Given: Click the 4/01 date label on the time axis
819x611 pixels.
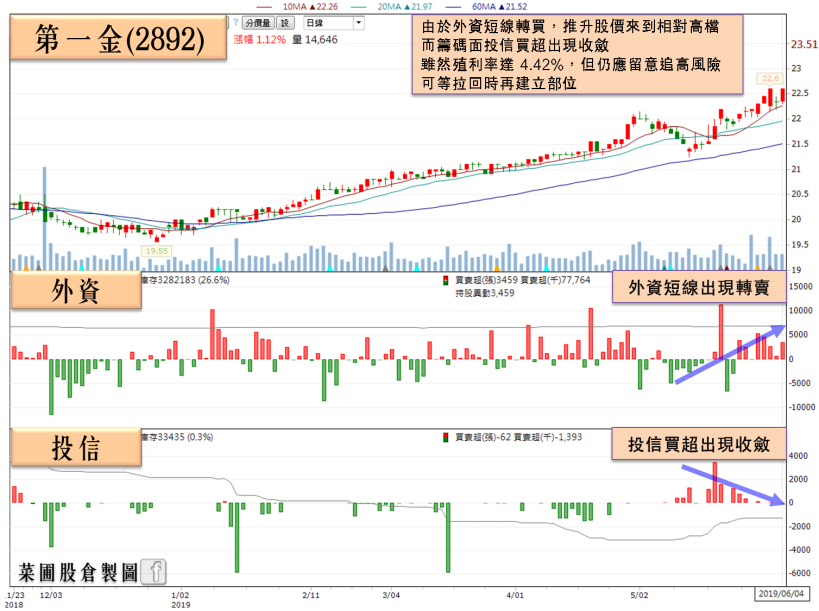Looking at the screenshot, I should 515,595.
